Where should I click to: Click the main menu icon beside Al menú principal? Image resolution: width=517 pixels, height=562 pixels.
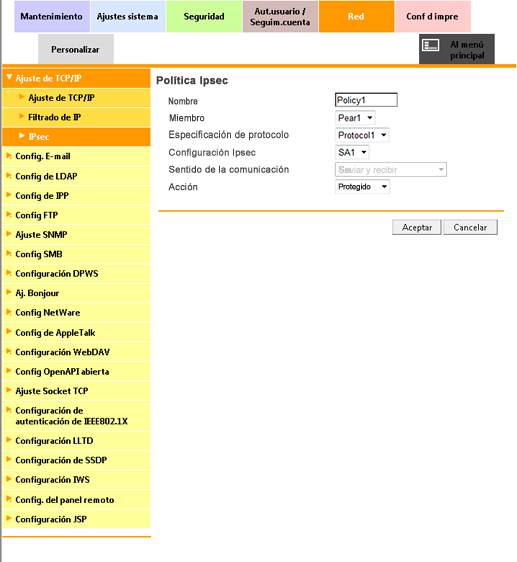[x=431, y=46]
